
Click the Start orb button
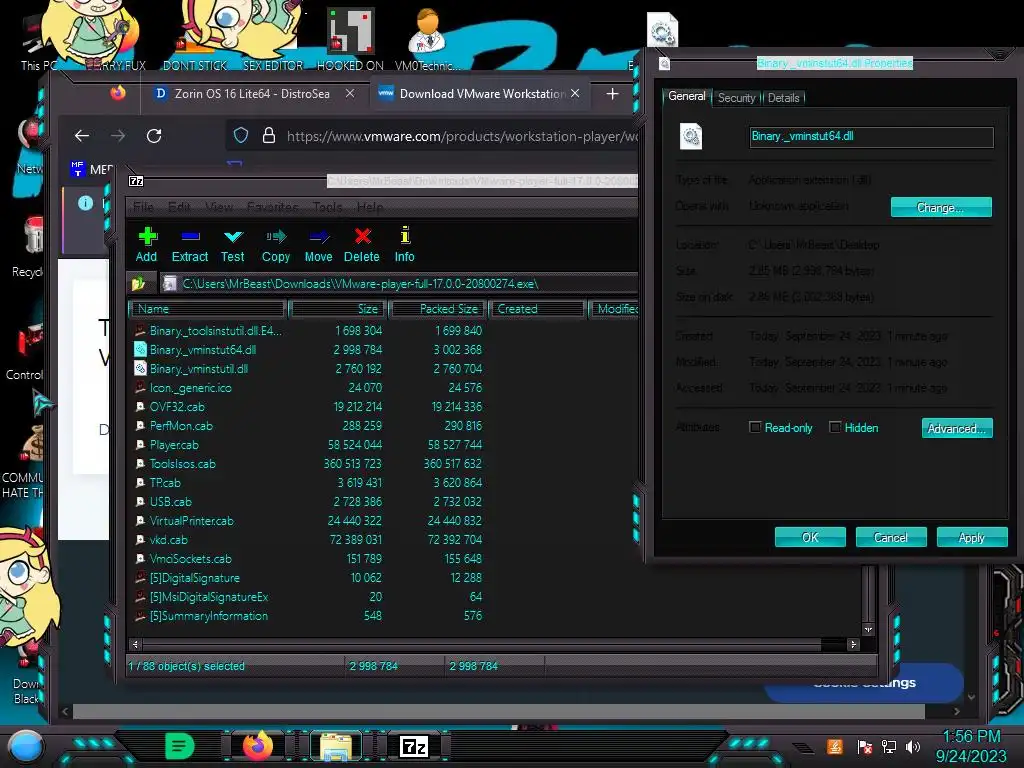[26, 746]
